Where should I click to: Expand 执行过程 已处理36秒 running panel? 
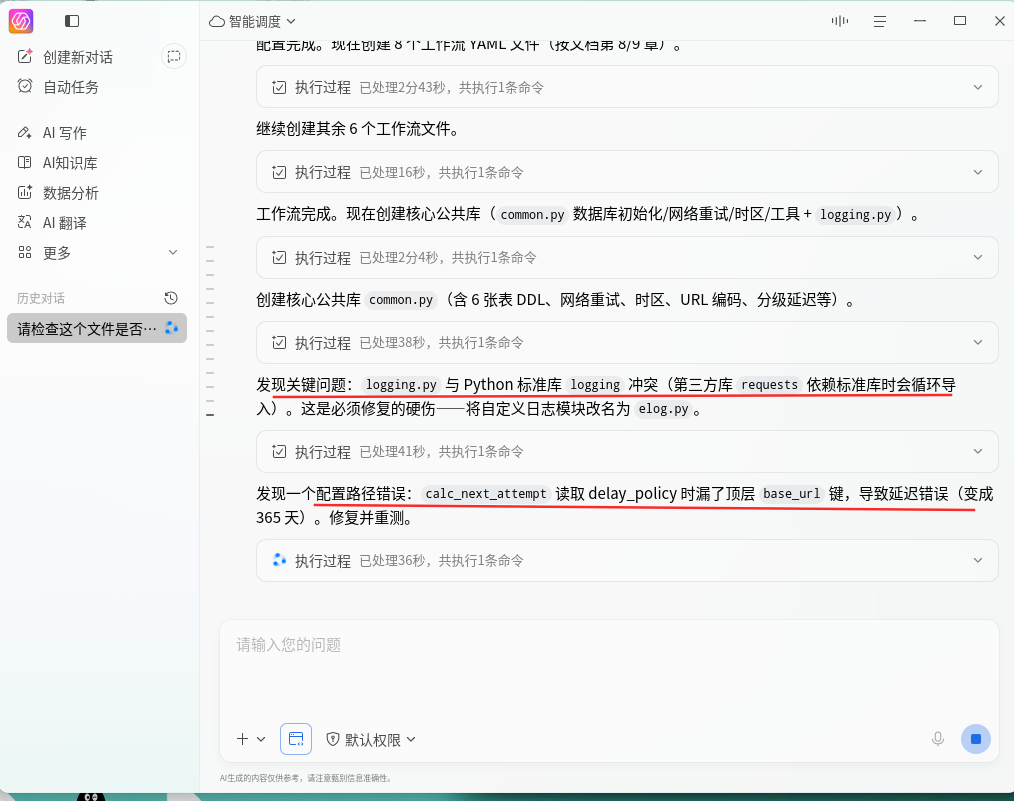(627, 561)
